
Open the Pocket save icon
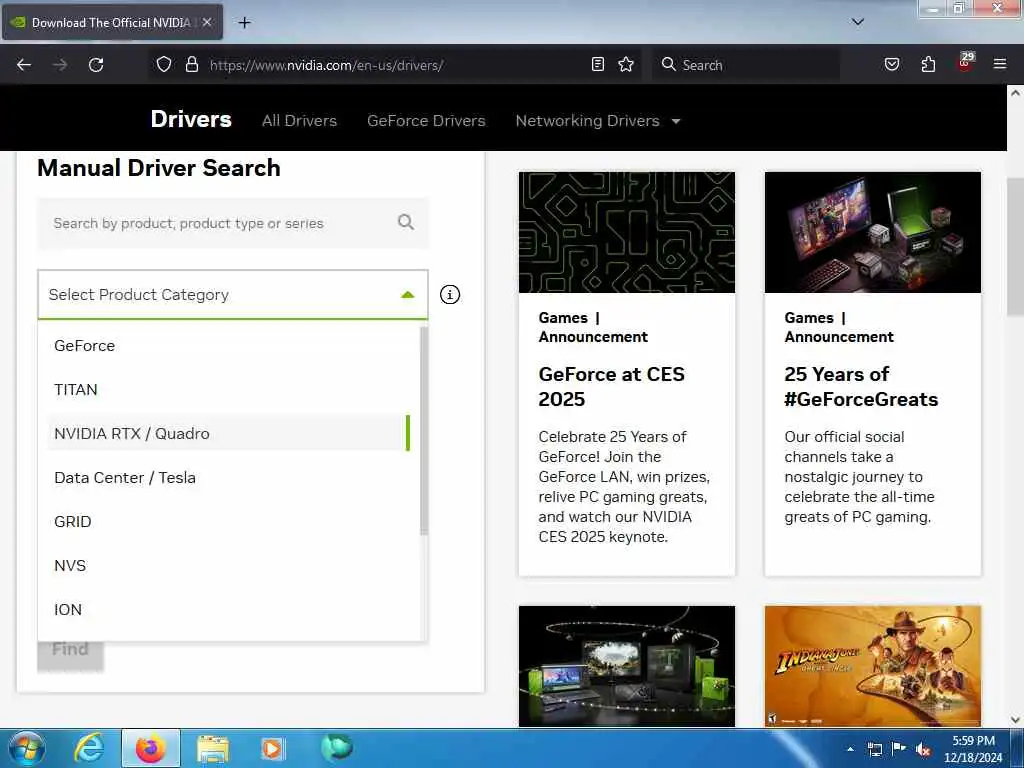click(x=891, y=64)
